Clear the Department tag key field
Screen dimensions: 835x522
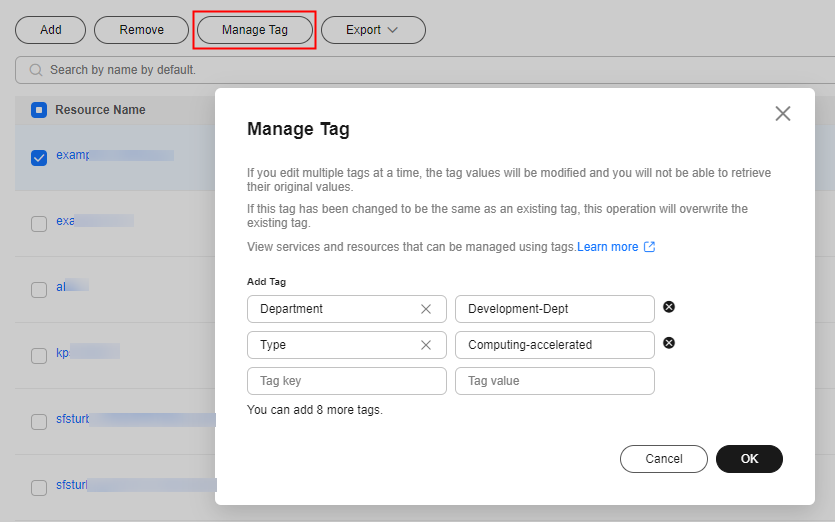426,309
